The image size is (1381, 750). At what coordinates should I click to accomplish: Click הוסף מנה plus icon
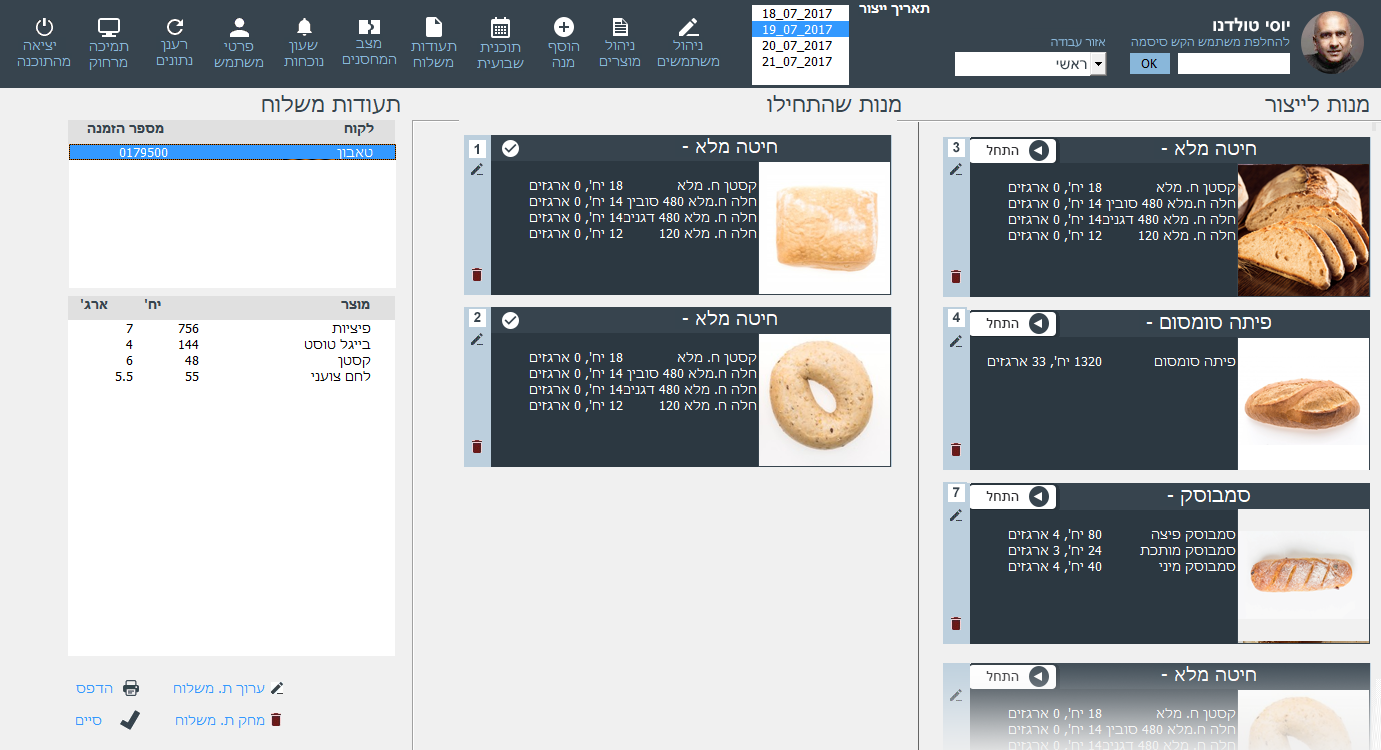pyautogui.click(x=564, y=28)
